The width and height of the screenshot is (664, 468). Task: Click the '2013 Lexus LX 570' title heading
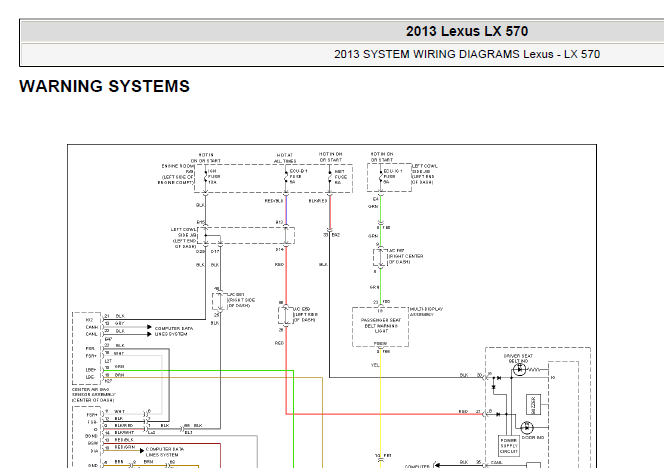[467, 31]
